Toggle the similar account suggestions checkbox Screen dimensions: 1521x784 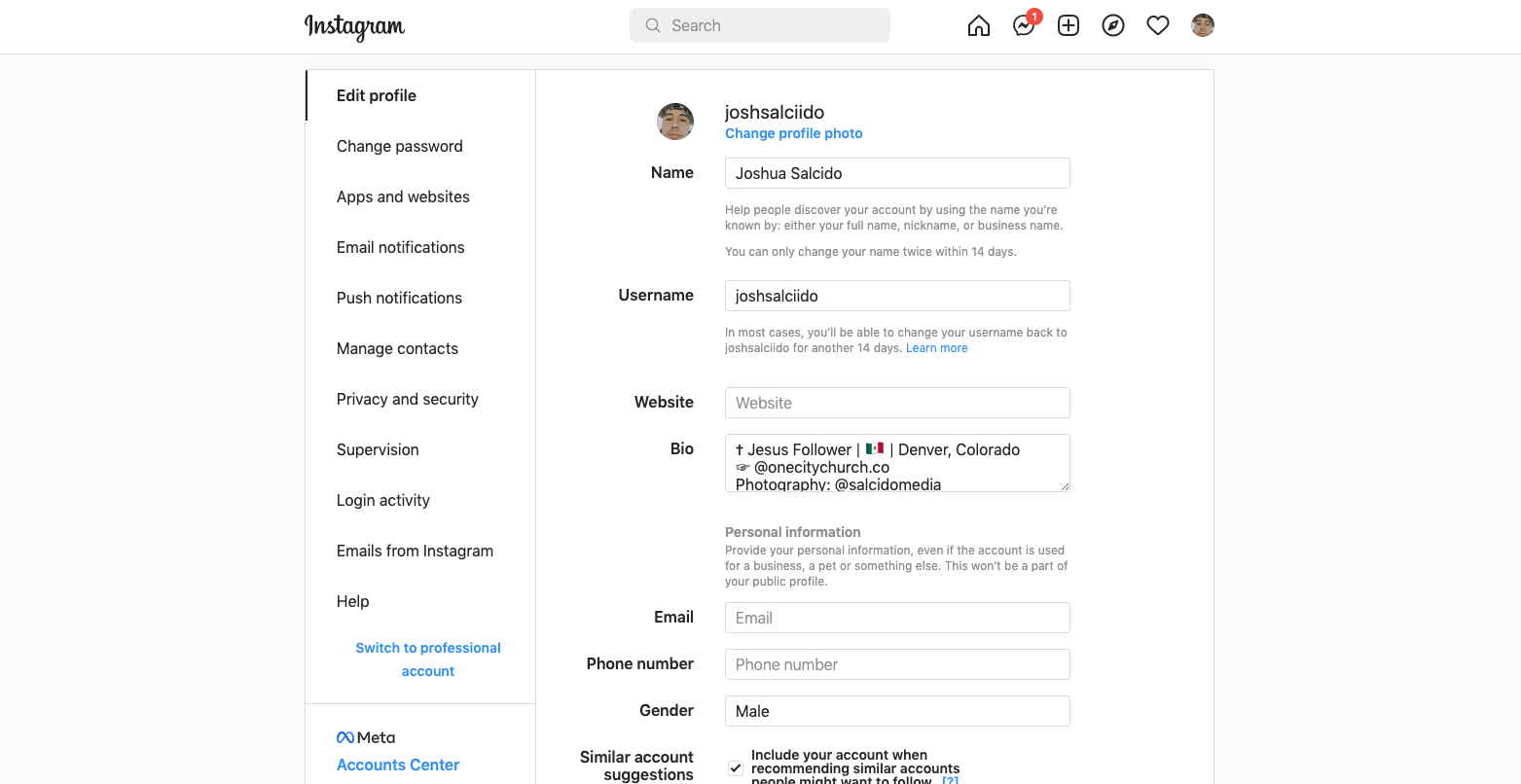[x=736, y=768]
